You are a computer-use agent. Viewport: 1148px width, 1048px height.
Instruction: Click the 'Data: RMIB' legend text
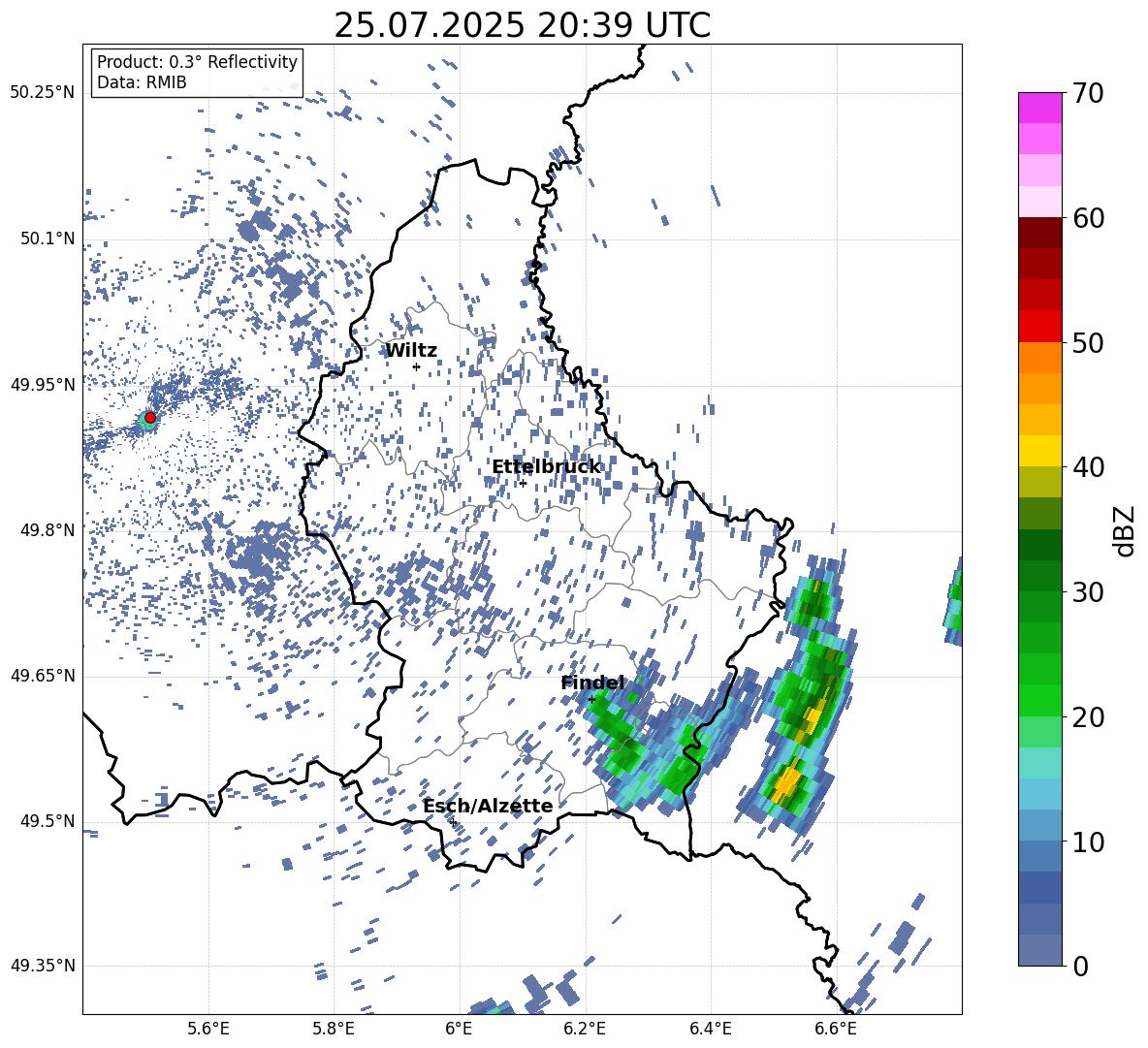tap(142, 82)
